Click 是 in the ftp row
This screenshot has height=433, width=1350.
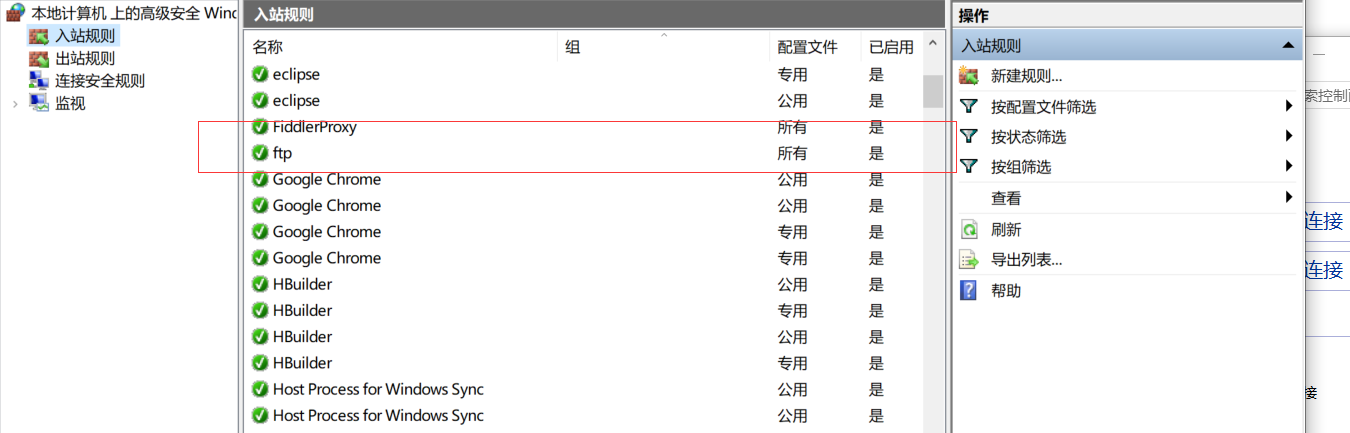click(877, 153)
